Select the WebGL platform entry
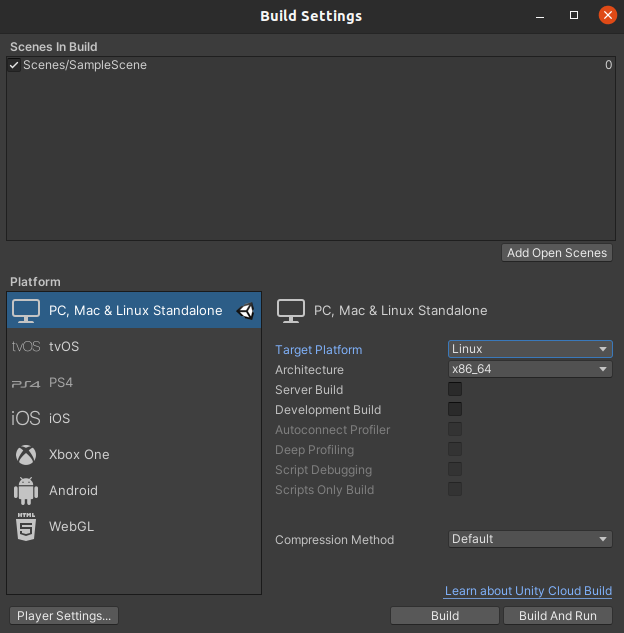624x633 pixels. [x=72, y=527]
